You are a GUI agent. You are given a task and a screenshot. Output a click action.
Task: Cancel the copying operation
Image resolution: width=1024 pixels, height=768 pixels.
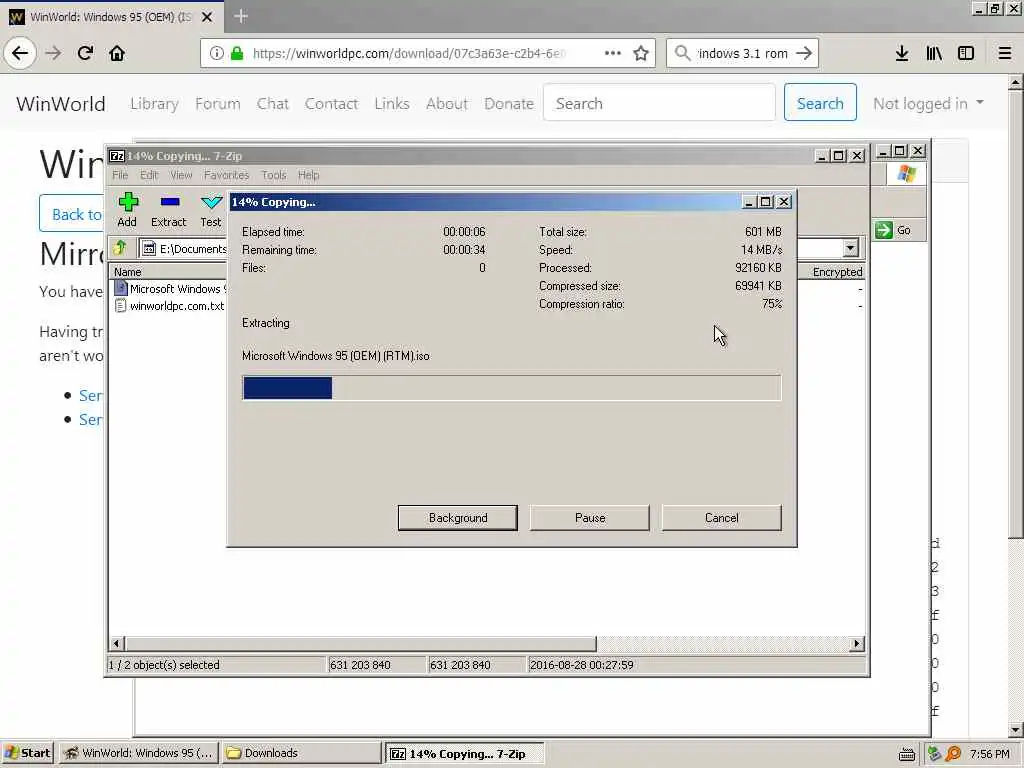pos(722,518)
